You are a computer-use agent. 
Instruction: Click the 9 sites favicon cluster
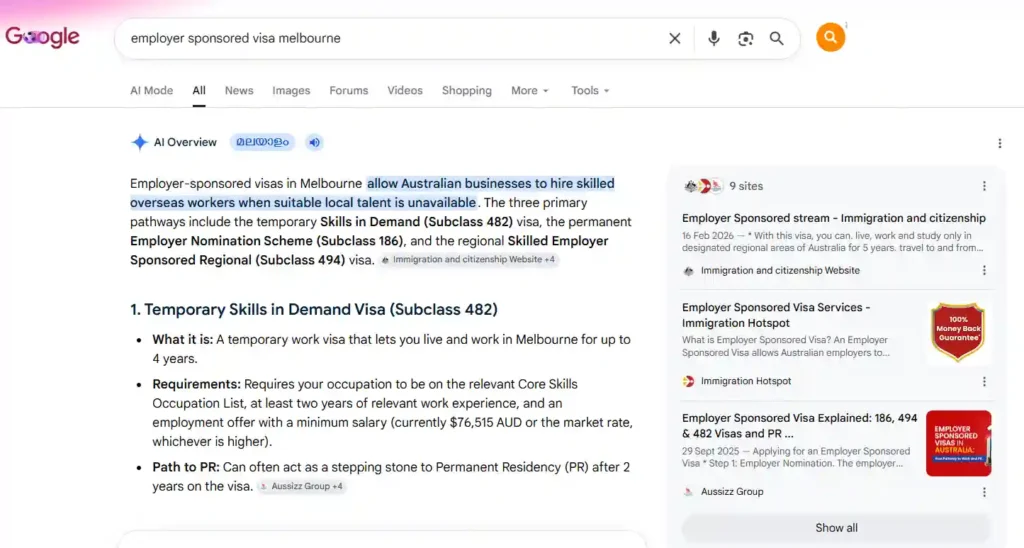(x=703, y=186)
